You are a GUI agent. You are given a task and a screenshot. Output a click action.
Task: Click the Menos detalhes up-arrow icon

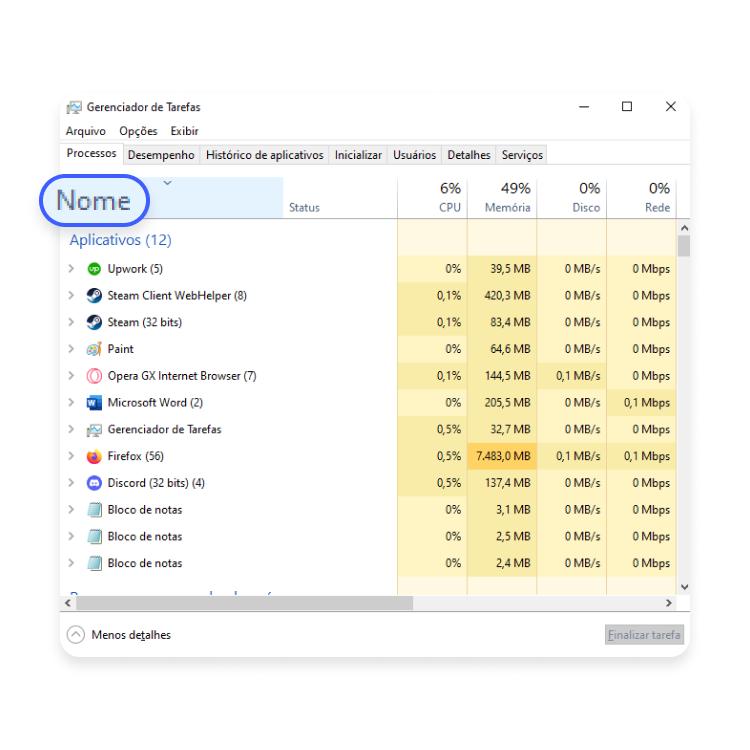(76, 635)
